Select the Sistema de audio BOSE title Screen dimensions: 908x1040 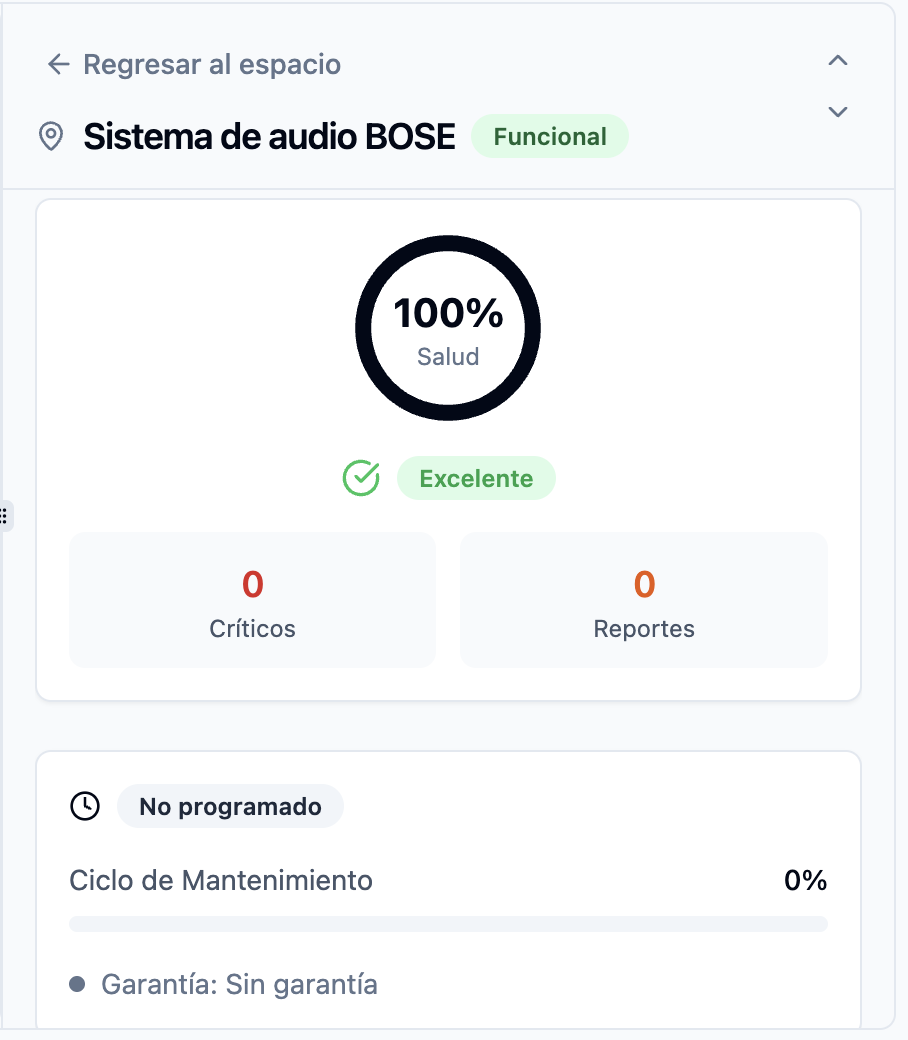pyautogui.click(x=268, y=136)
